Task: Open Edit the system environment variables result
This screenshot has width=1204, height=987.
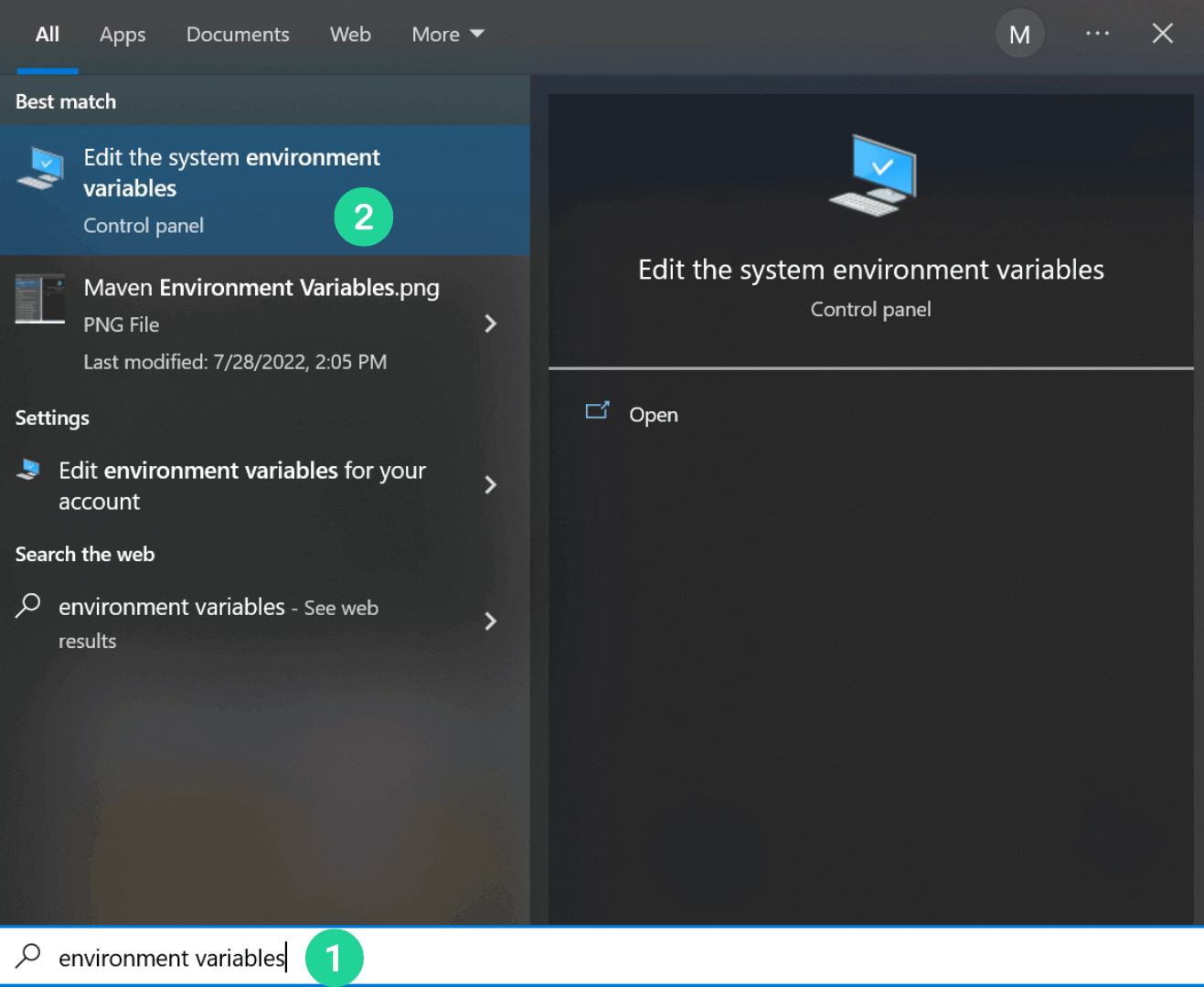Action: (x=265, y=190)
